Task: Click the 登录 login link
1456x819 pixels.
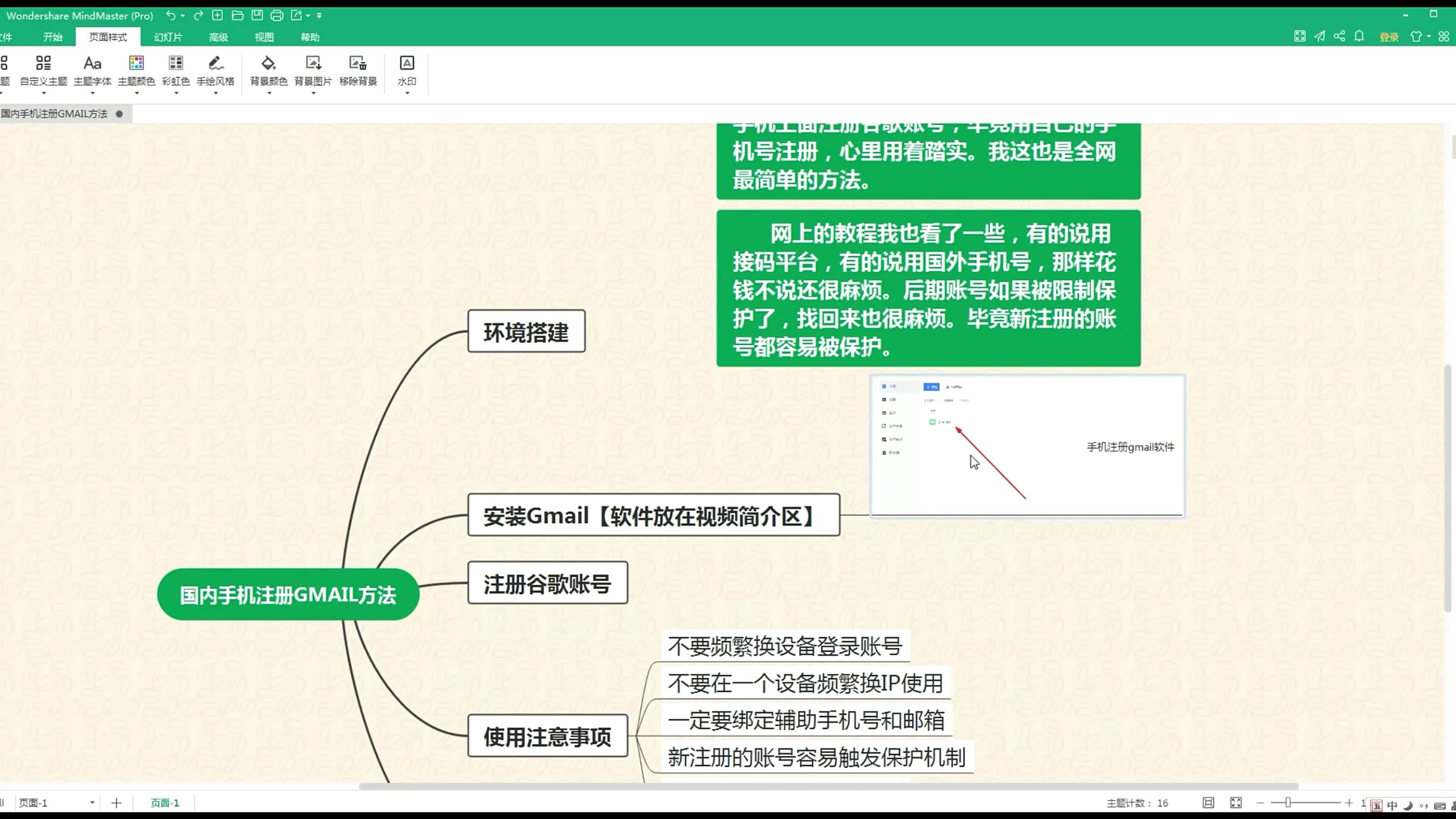Action: click(1389, 37)
